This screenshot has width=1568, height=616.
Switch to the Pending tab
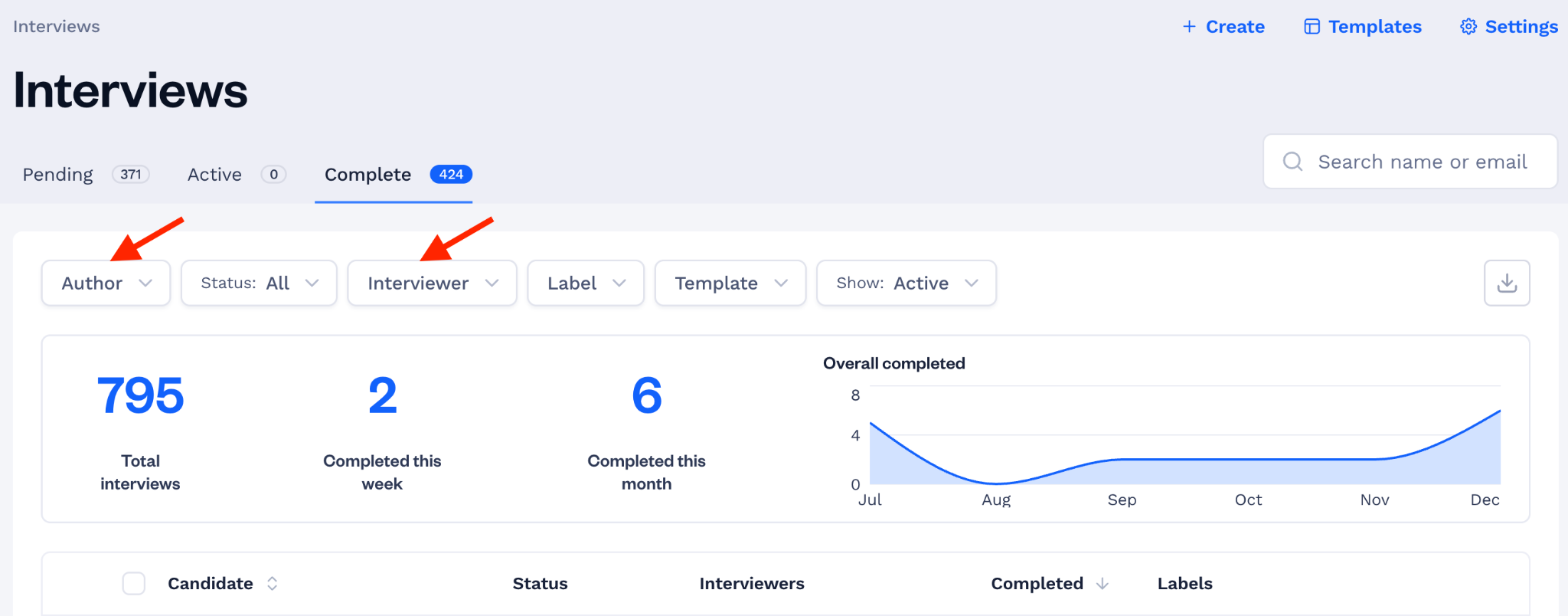tap(86, 175)
